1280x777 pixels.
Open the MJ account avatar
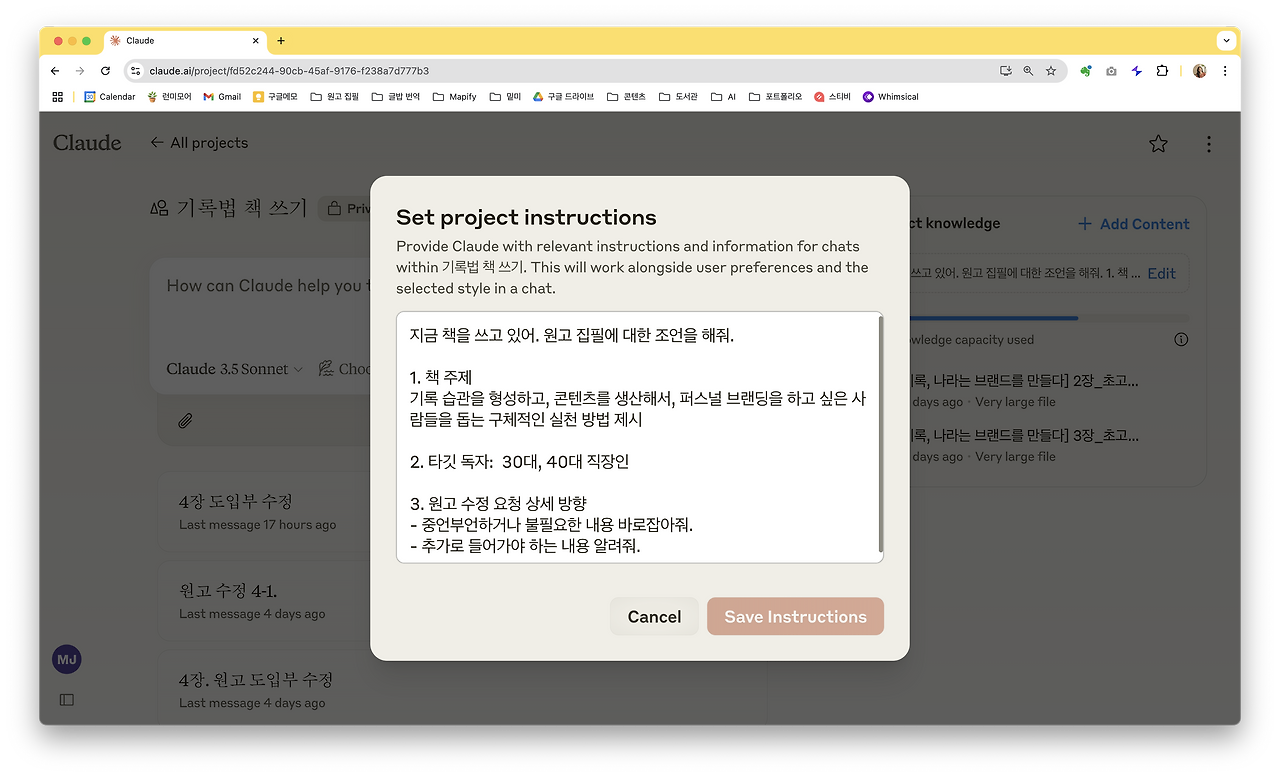coord(66,659)
